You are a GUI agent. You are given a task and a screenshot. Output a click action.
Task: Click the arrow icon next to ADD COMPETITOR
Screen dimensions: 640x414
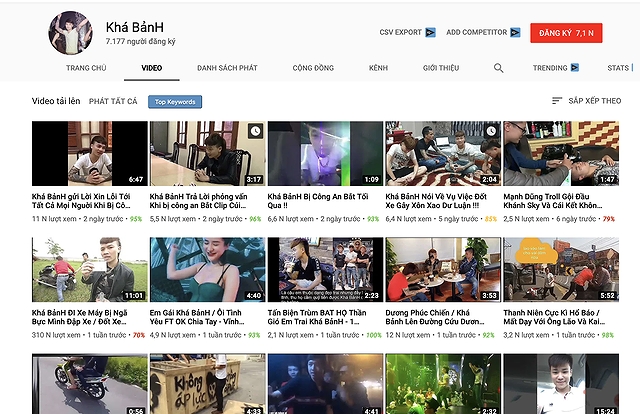514,33
